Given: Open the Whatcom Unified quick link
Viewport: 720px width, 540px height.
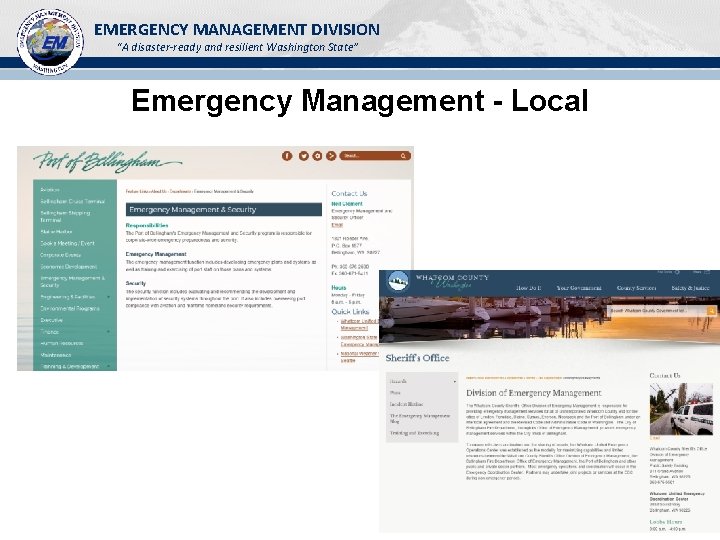Looking at the screenshot, I should (x=360, y=324).
